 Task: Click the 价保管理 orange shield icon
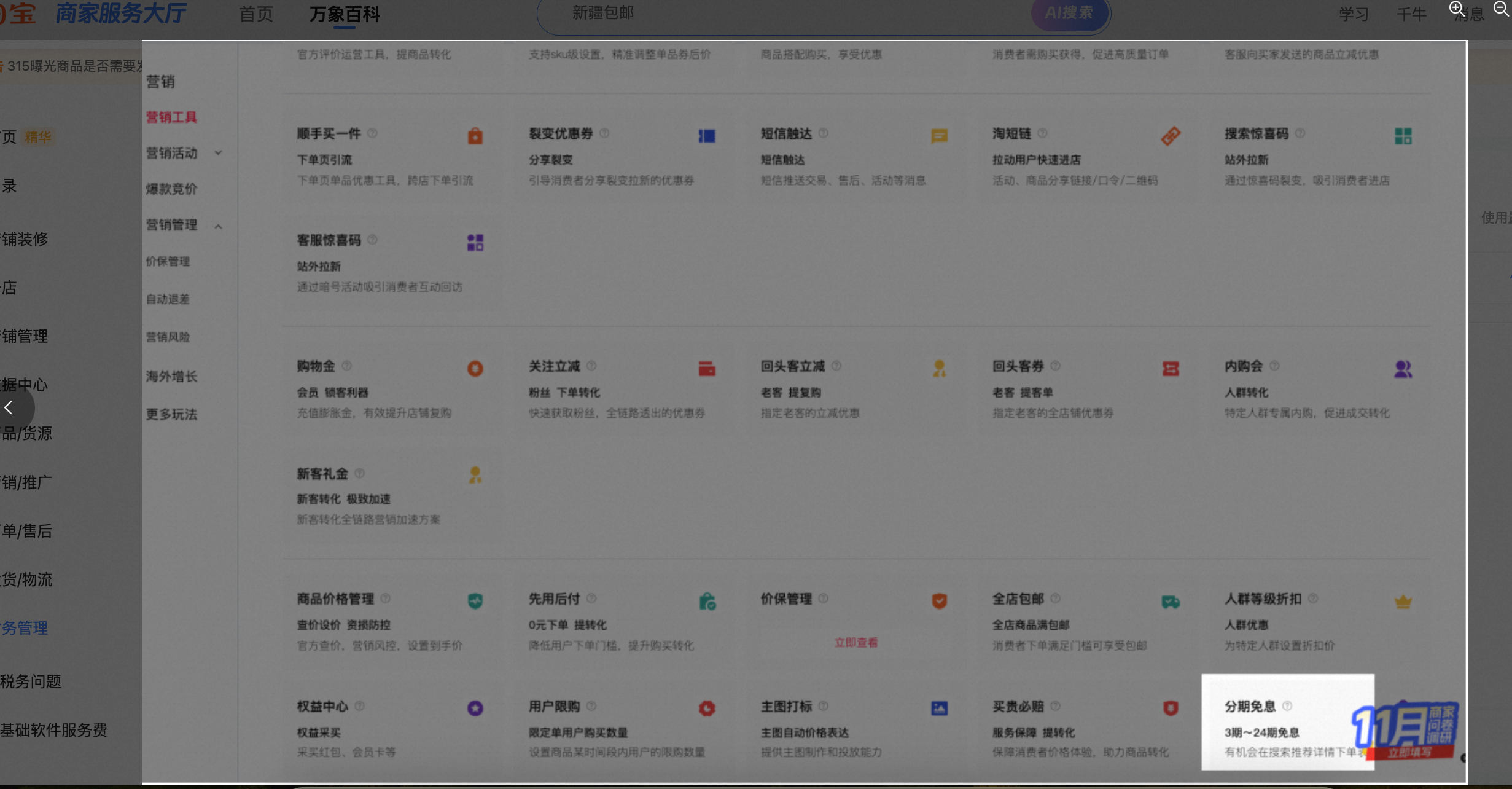[939, 601]
